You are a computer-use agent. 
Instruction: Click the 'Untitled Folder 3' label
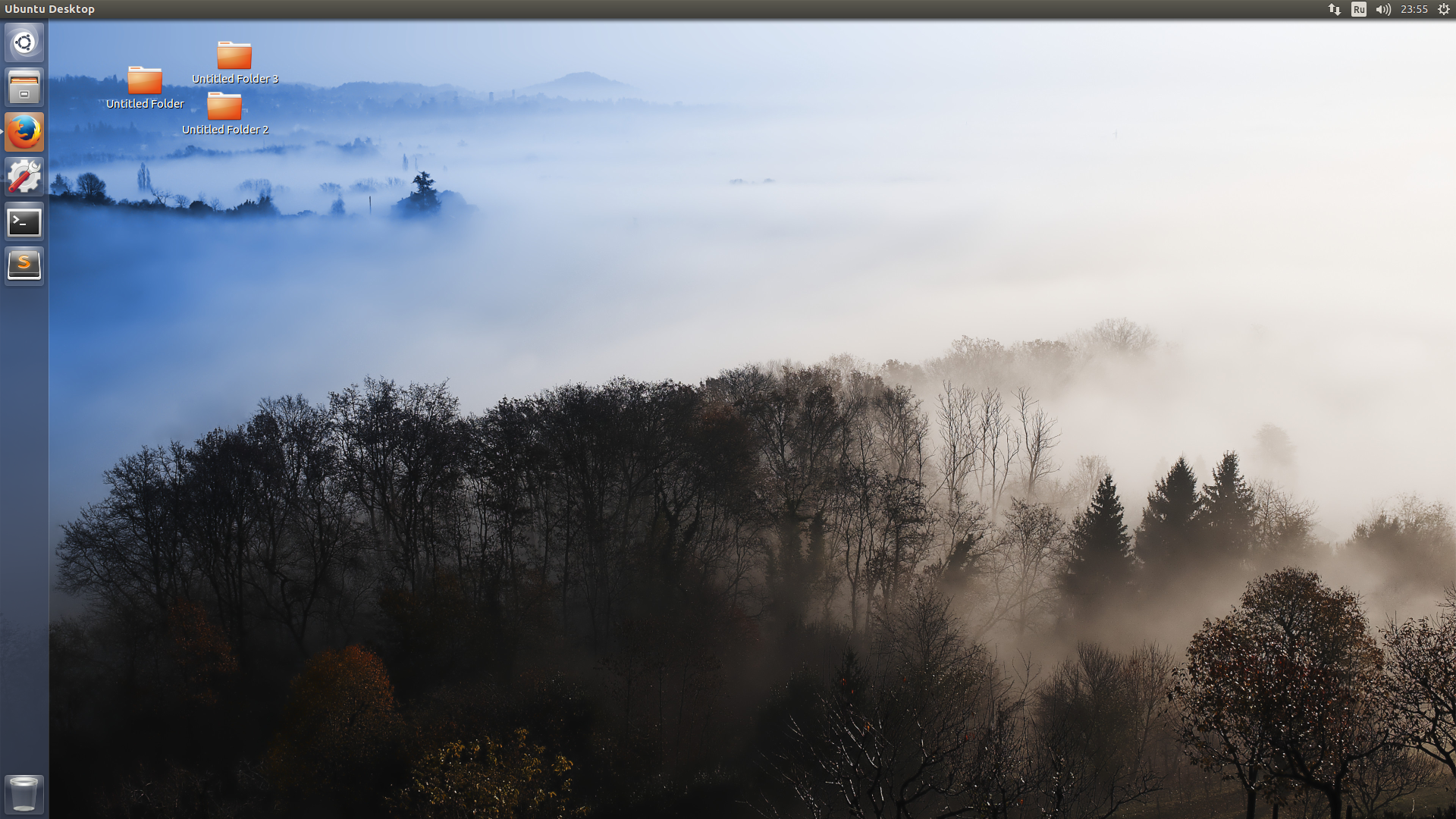[235, 79]
